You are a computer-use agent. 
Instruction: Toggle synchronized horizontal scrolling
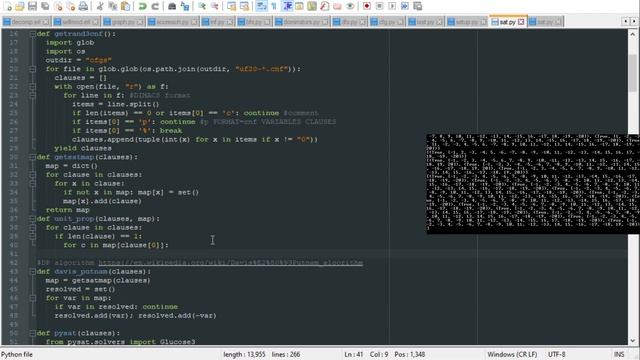pos(244,6)
